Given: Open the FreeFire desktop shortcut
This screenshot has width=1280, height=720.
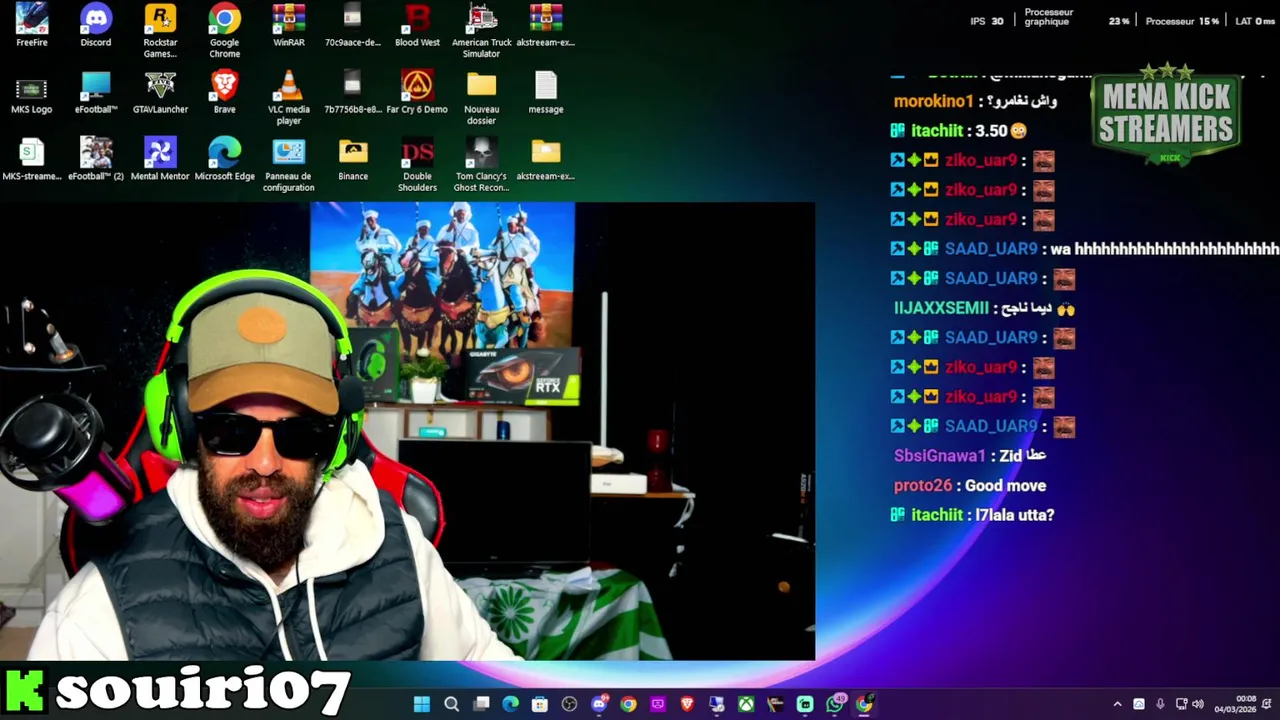Looking at the screenshot, I should [31, 26].
